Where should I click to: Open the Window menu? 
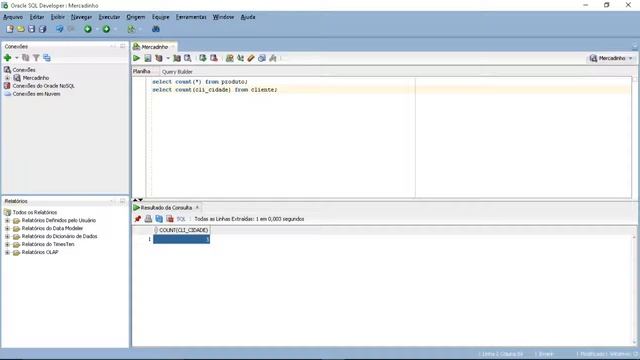223,17
